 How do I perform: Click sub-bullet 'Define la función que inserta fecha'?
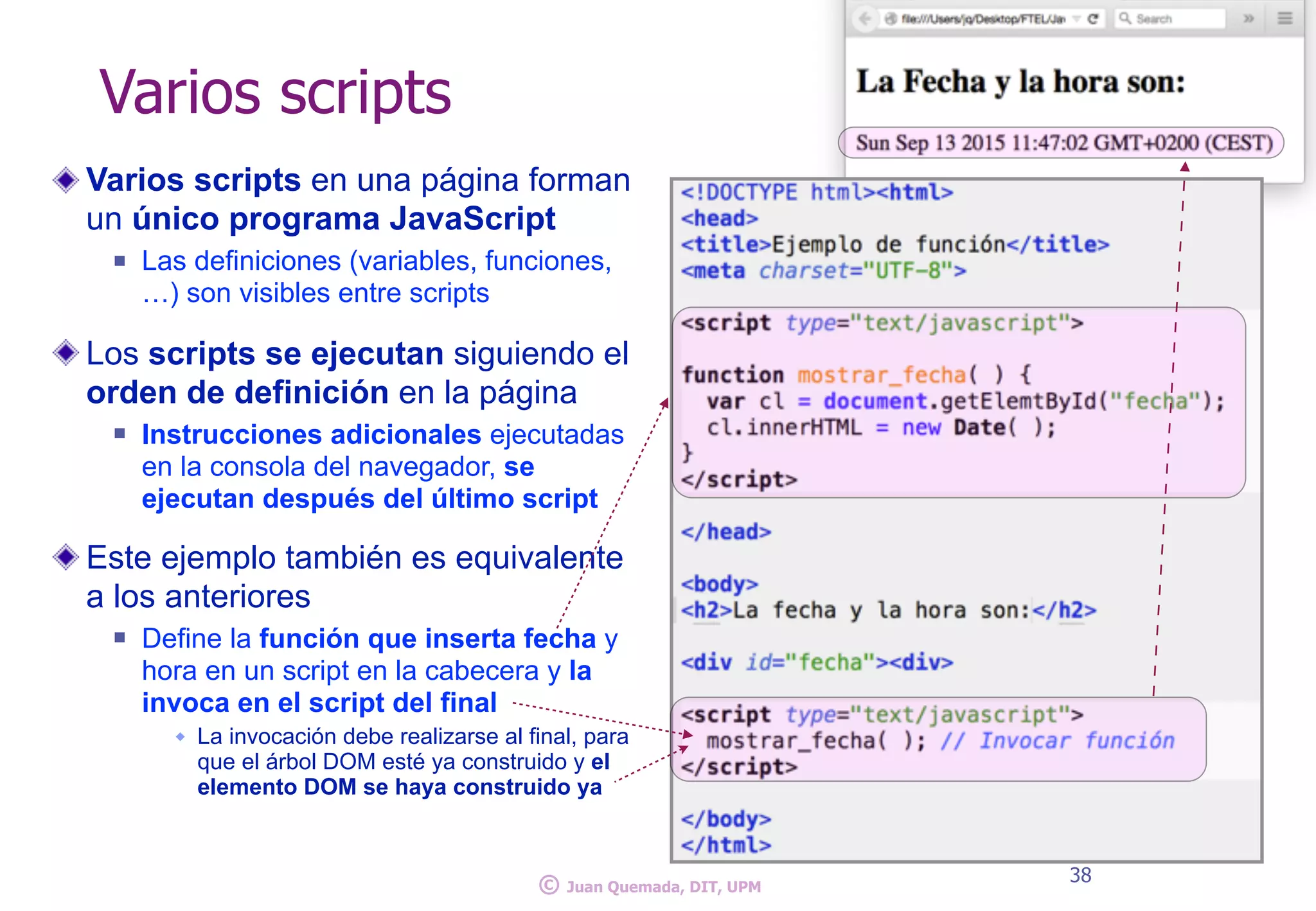[379, 639]
